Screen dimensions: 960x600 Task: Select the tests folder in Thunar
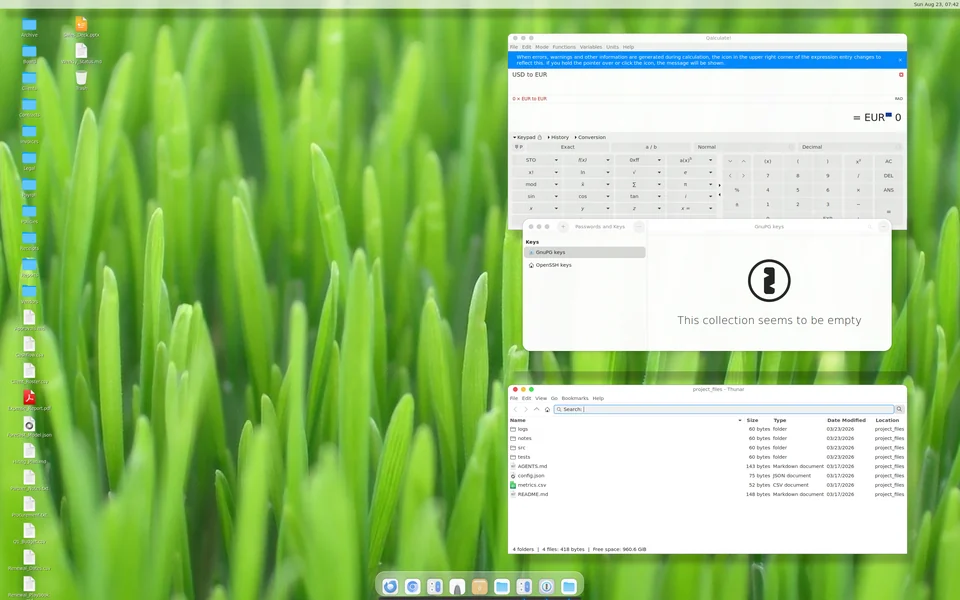(x=707, y=457)
